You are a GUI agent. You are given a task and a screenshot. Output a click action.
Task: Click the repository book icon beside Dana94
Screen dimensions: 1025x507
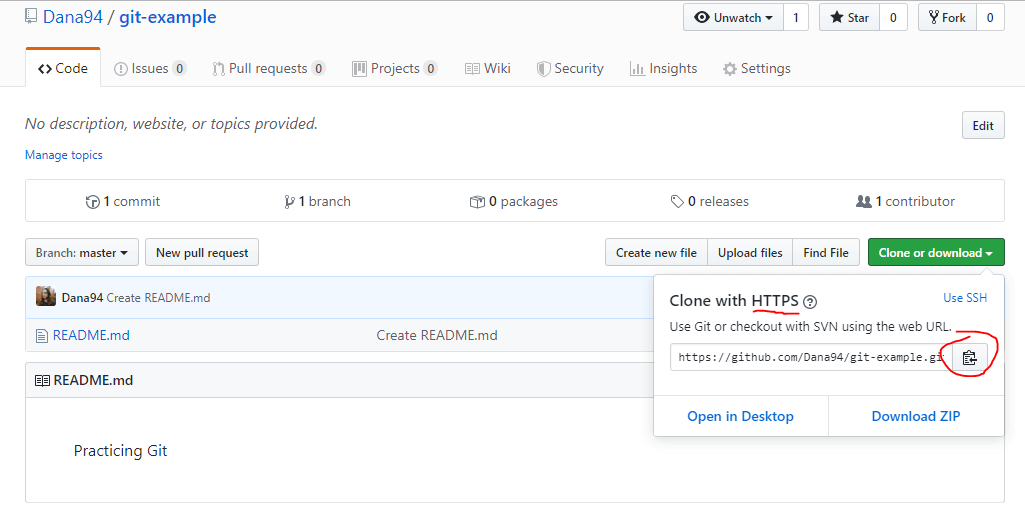click(x=31, y=16)
